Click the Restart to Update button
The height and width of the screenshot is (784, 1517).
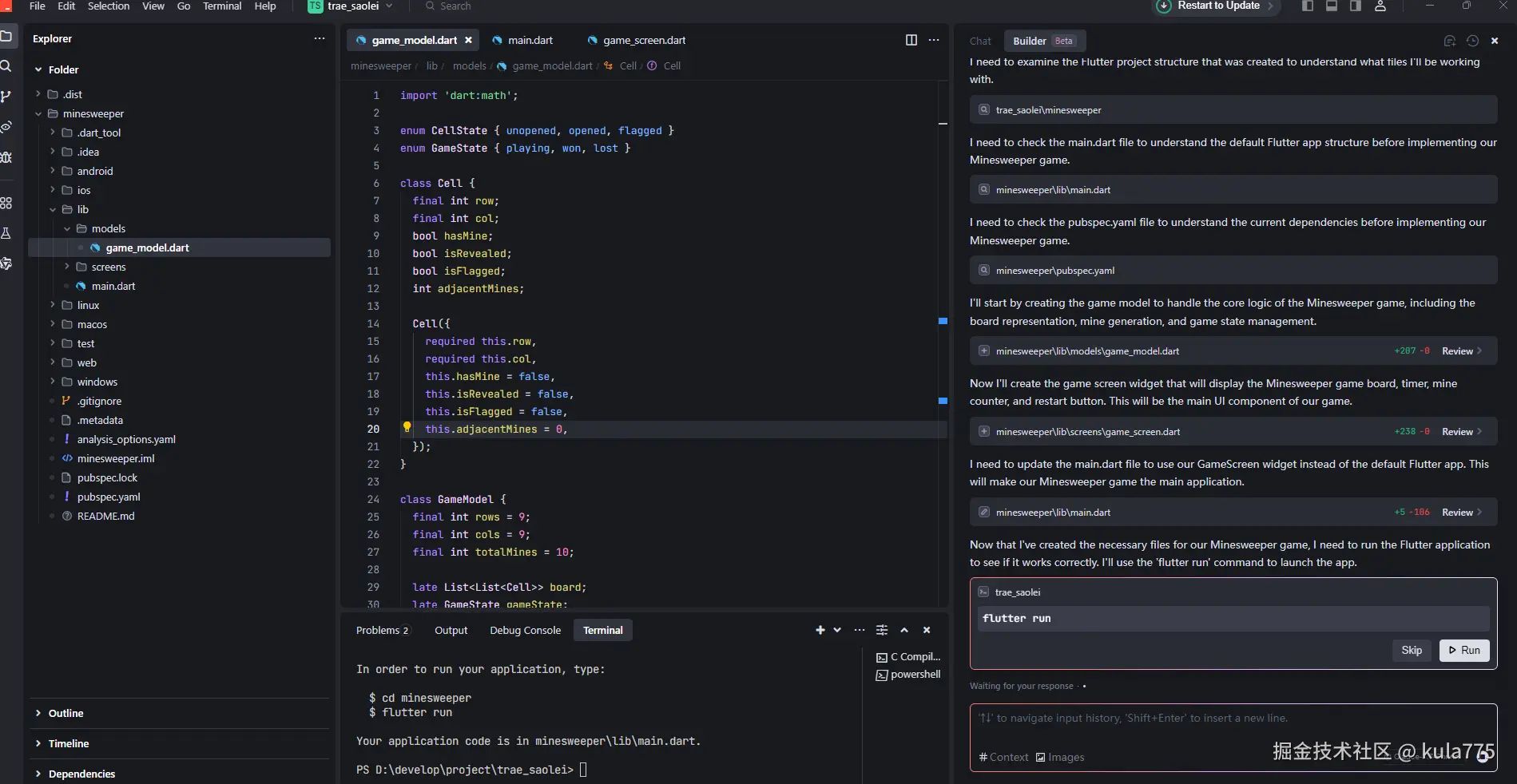1216,6
